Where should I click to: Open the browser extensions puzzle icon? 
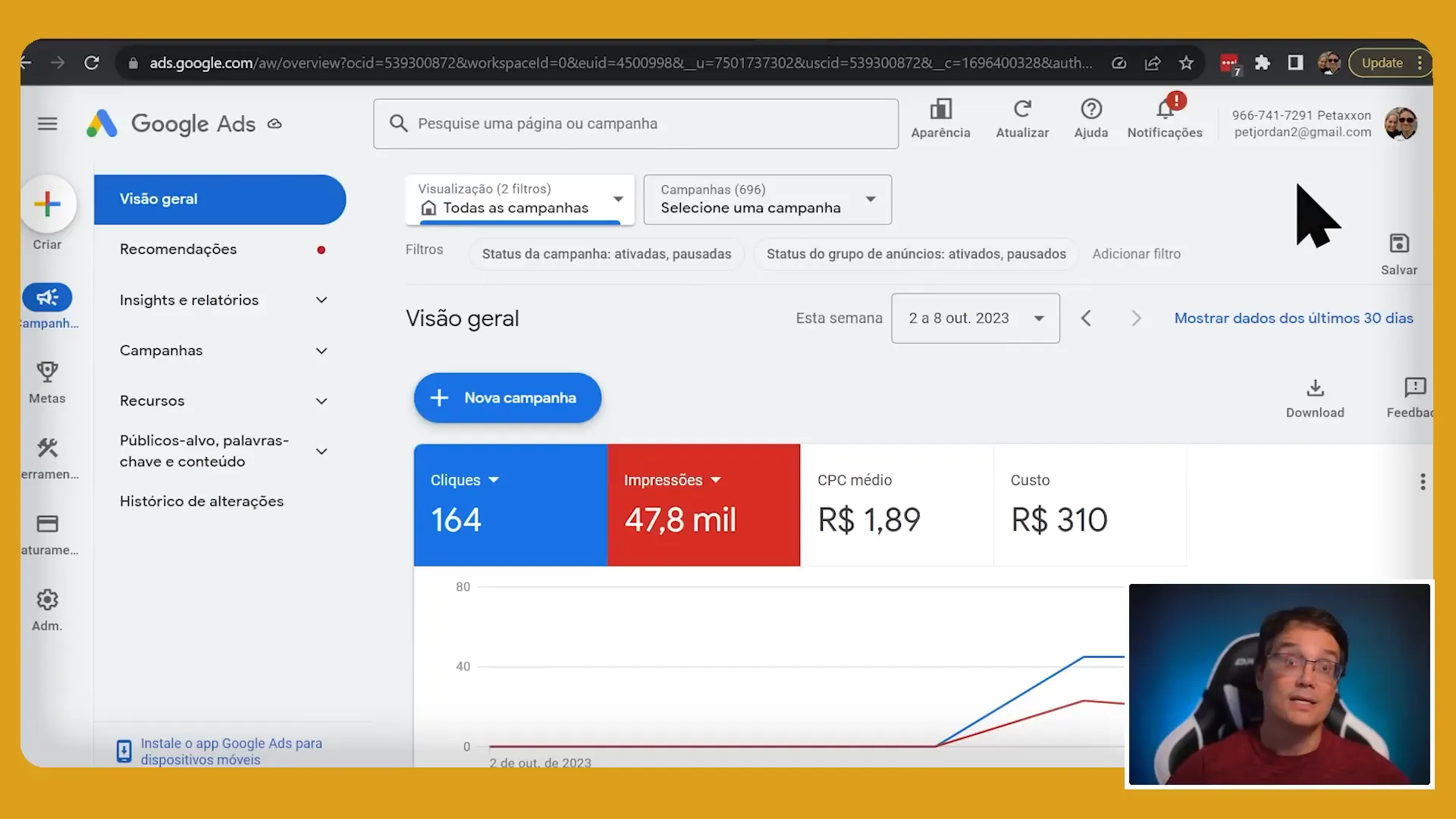pyautogui.click(x=1262, y=63)
